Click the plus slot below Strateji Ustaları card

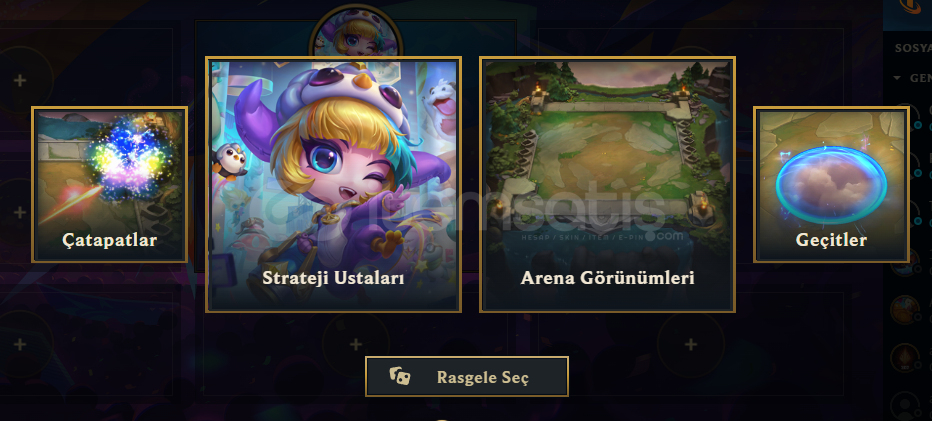tap(355, 344)
